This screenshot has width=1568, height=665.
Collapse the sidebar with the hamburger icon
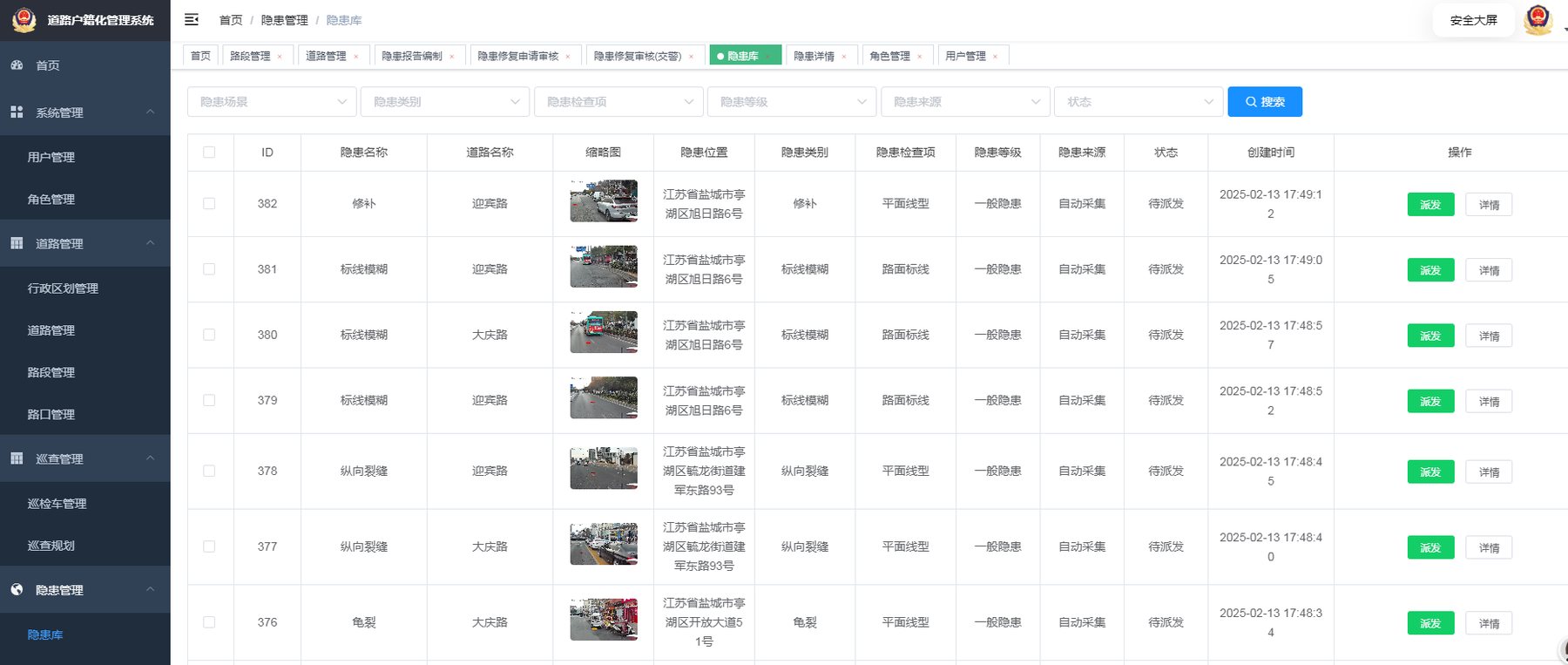pyautogui.click(x=192, y=19)
